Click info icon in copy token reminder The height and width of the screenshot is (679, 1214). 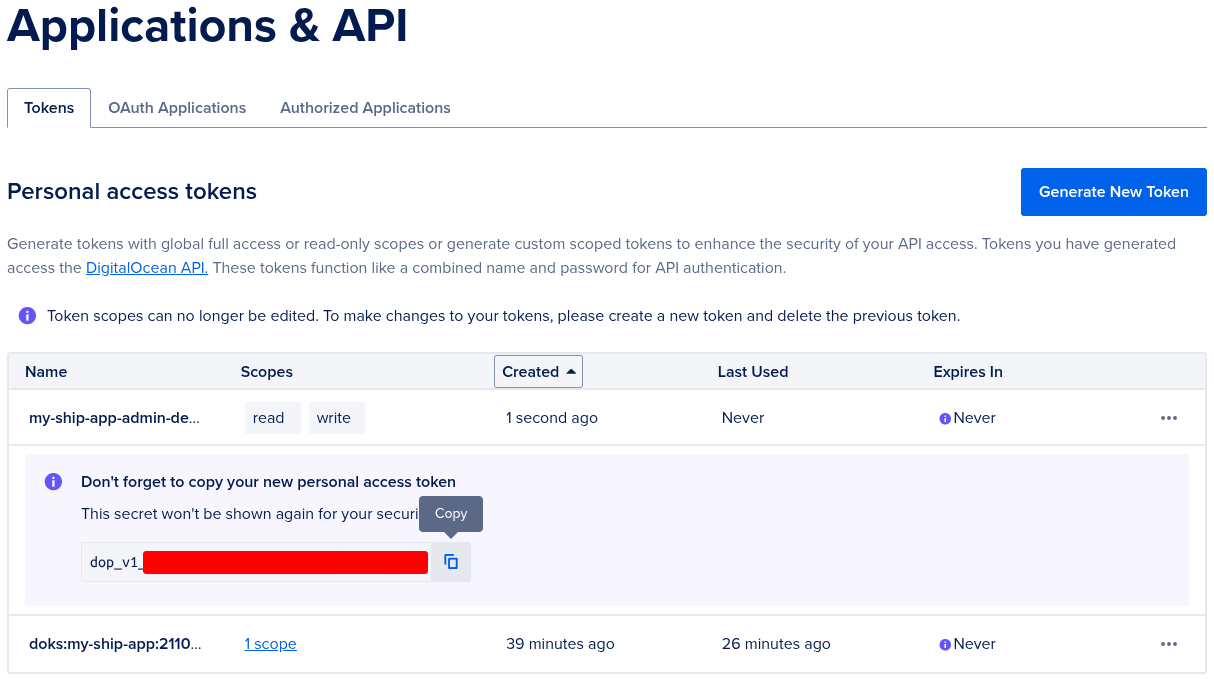click(x=54, y=482)
